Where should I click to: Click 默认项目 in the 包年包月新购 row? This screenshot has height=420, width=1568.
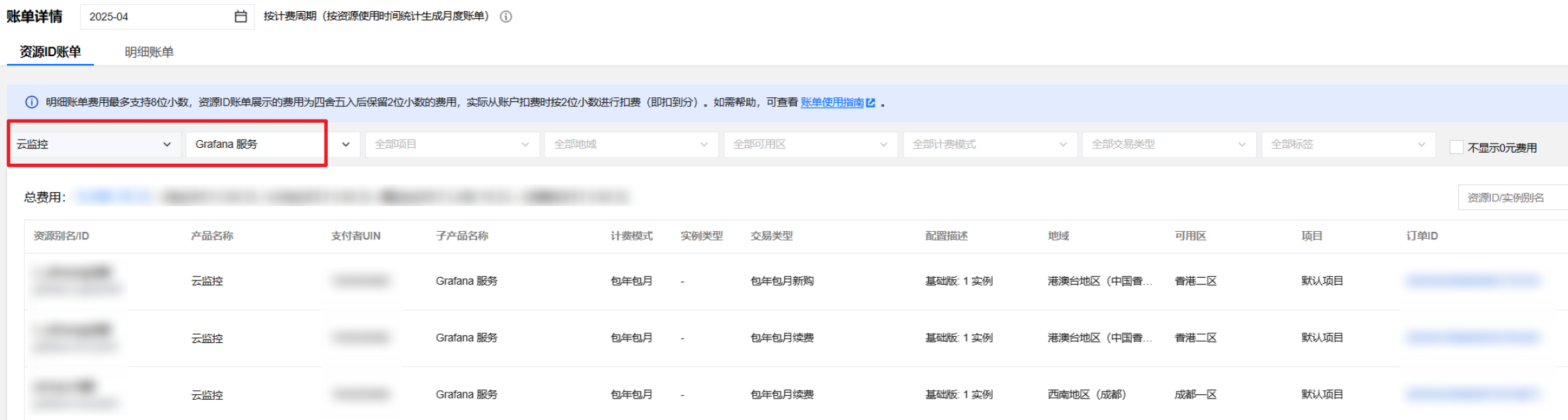[1322, 281]
